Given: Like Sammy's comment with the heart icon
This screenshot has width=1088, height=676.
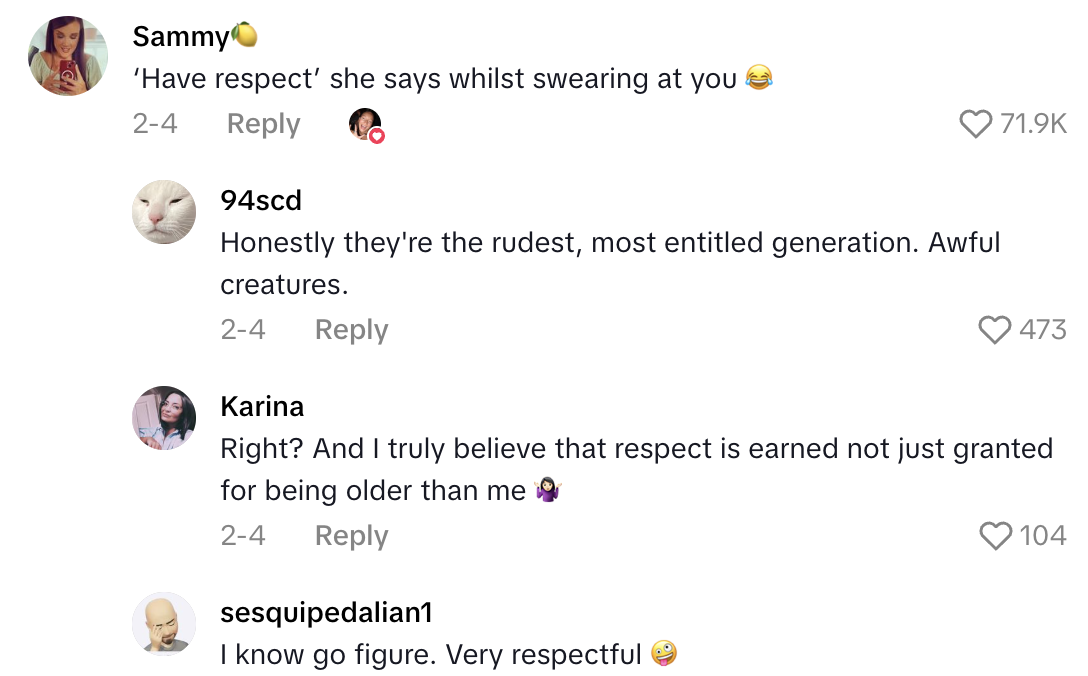Looking at the screenshot, I should tap(975, 124).
